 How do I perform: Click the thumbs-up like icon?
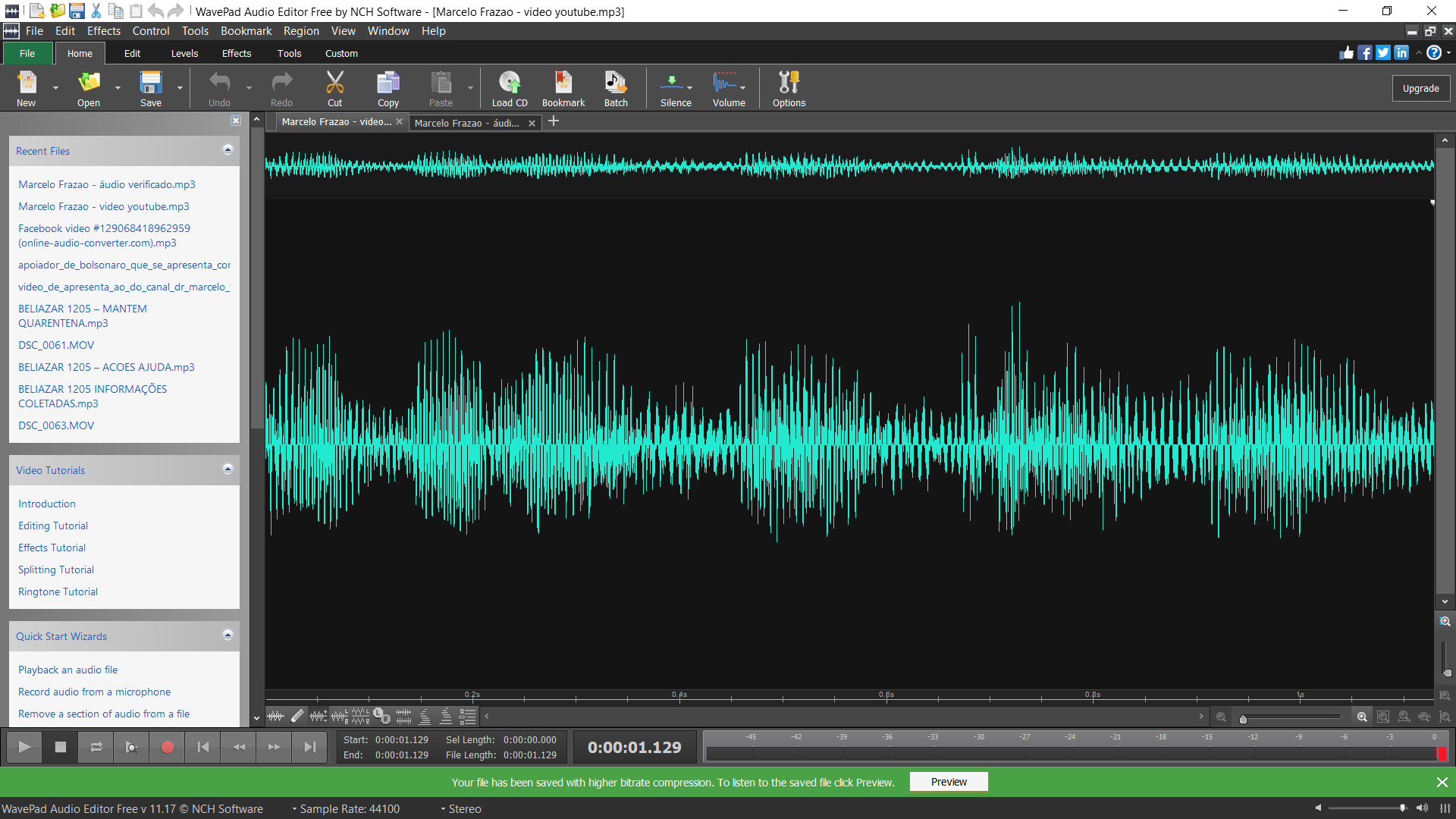(1347, 52)
